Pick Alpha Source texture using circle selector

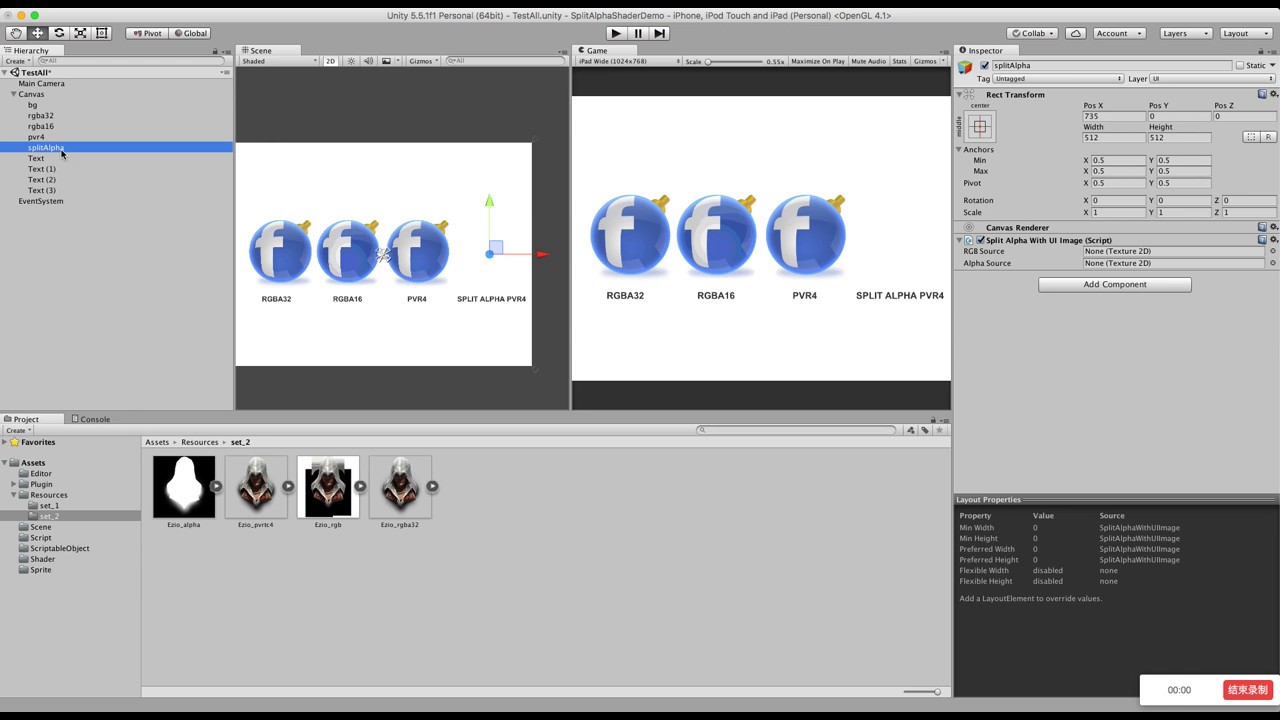click(x=1273, y=263)
